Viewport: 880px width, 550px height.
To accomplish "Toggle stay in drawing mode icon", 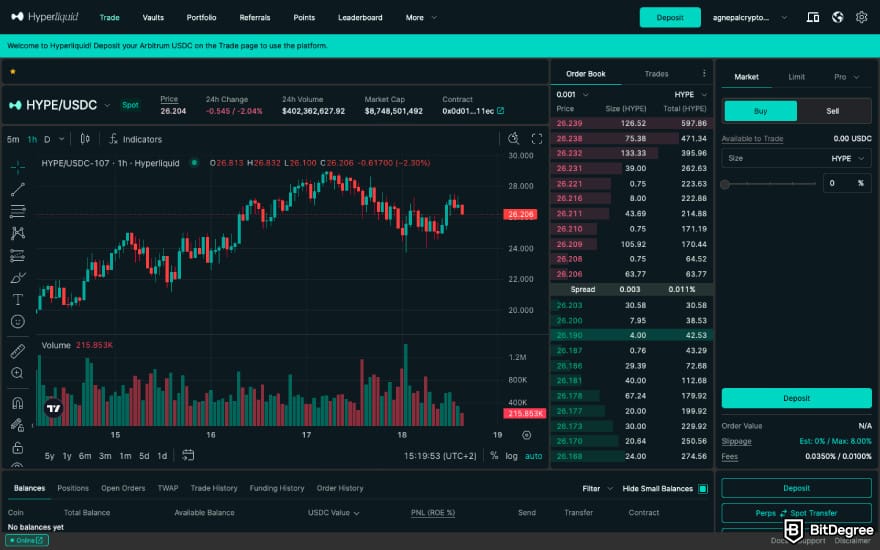I will coord(18,425).
